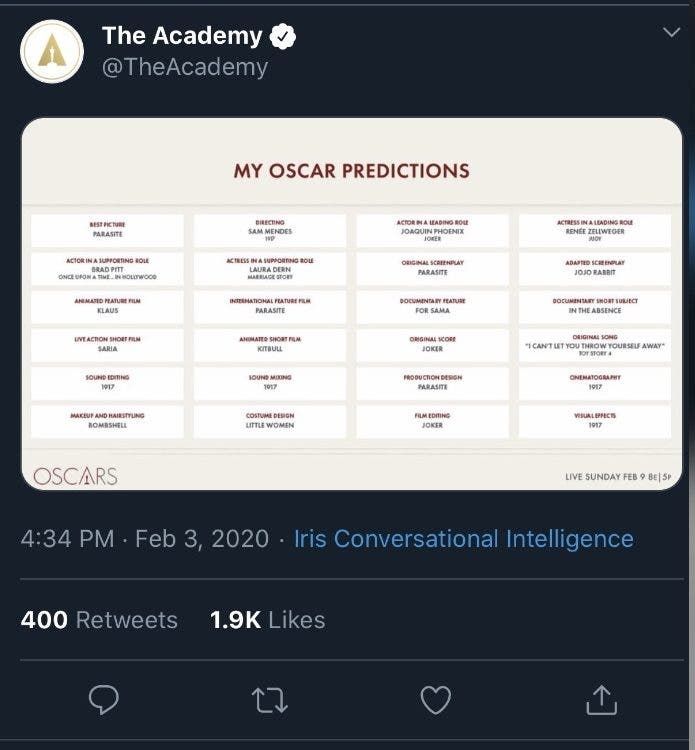
Task: Click the verified badge next to The Academy
Action: click(284, 37)
